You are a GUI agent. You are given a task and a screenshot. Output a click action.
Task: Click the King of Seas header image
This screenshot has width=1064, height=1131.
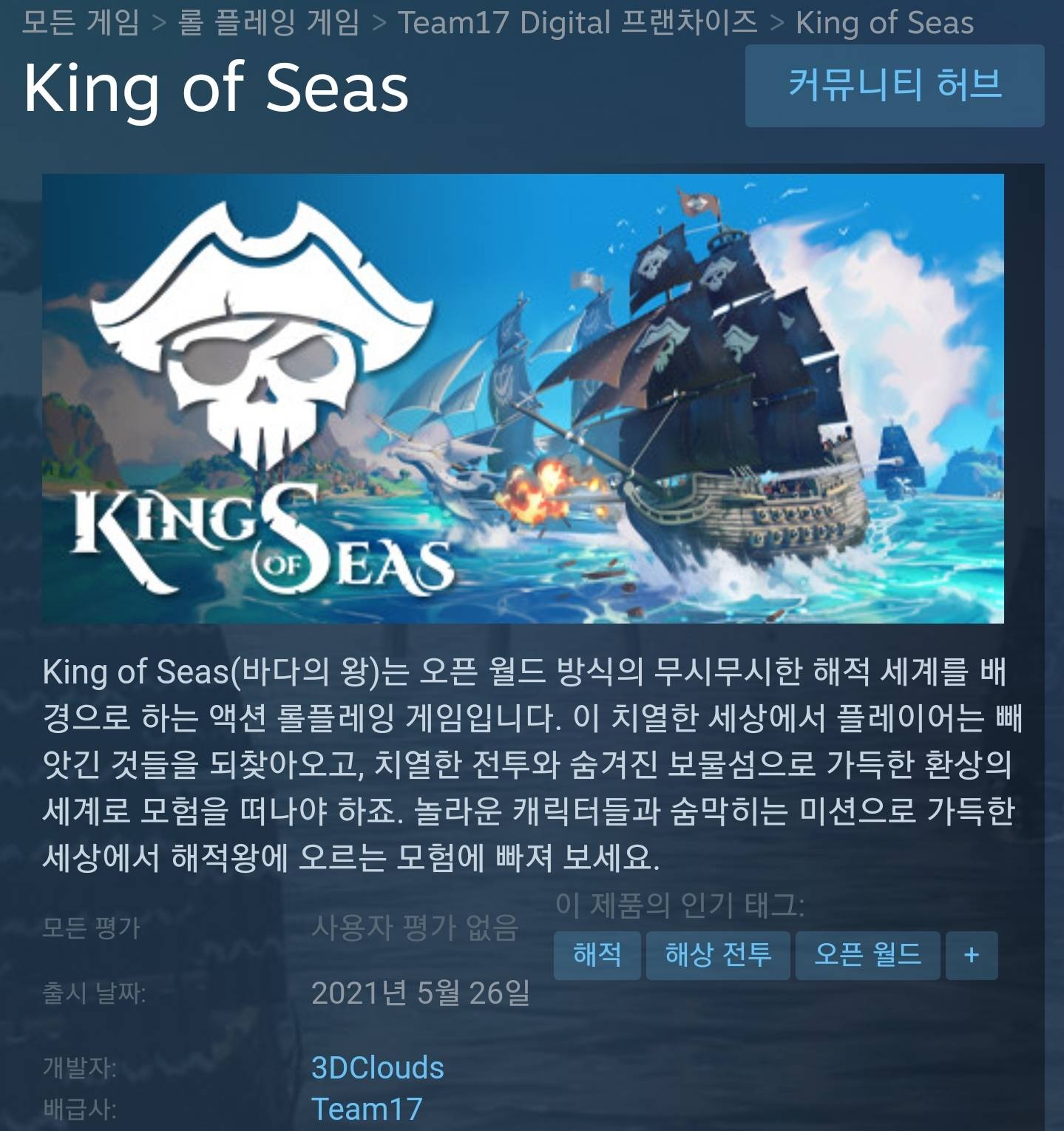523,398
